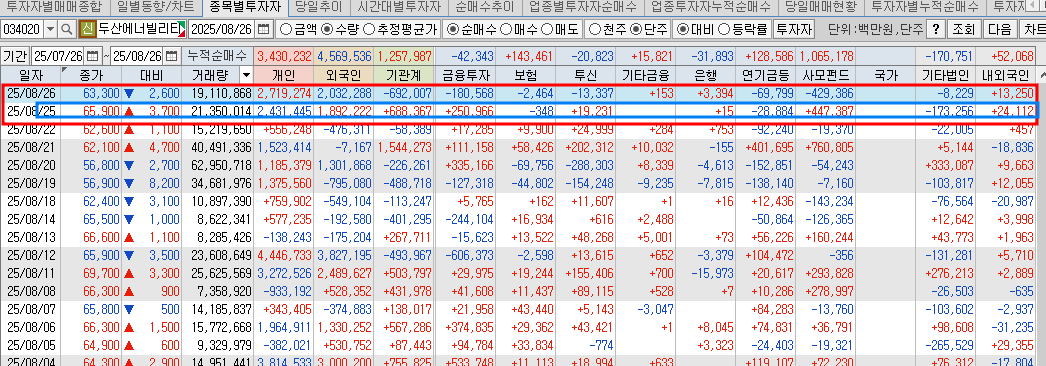The image size is (1046, 366).
Task: Select the 종목별투자자 tab
Action: [x=245, y=7]
